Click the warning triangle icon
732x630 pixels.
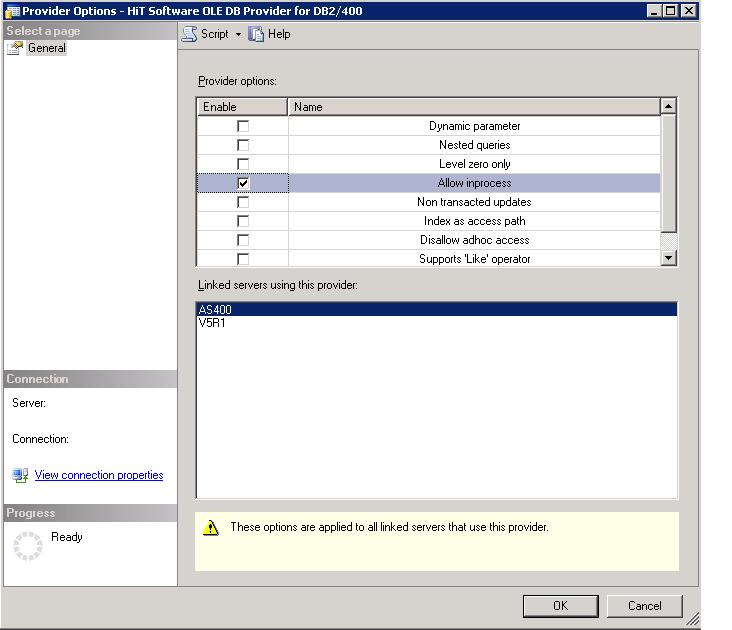[211, 527]
